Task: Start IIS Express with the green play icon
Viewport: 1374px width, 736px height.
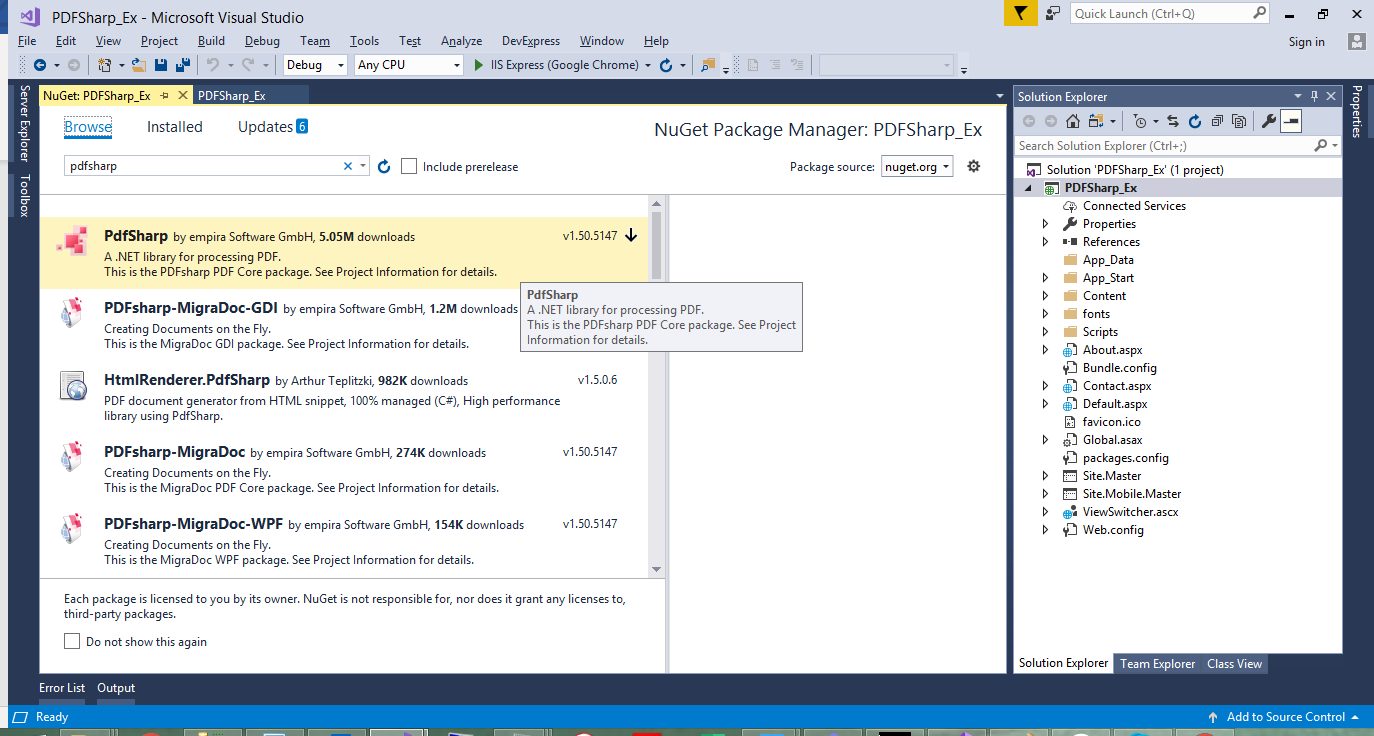Action: tap(480, 65)
